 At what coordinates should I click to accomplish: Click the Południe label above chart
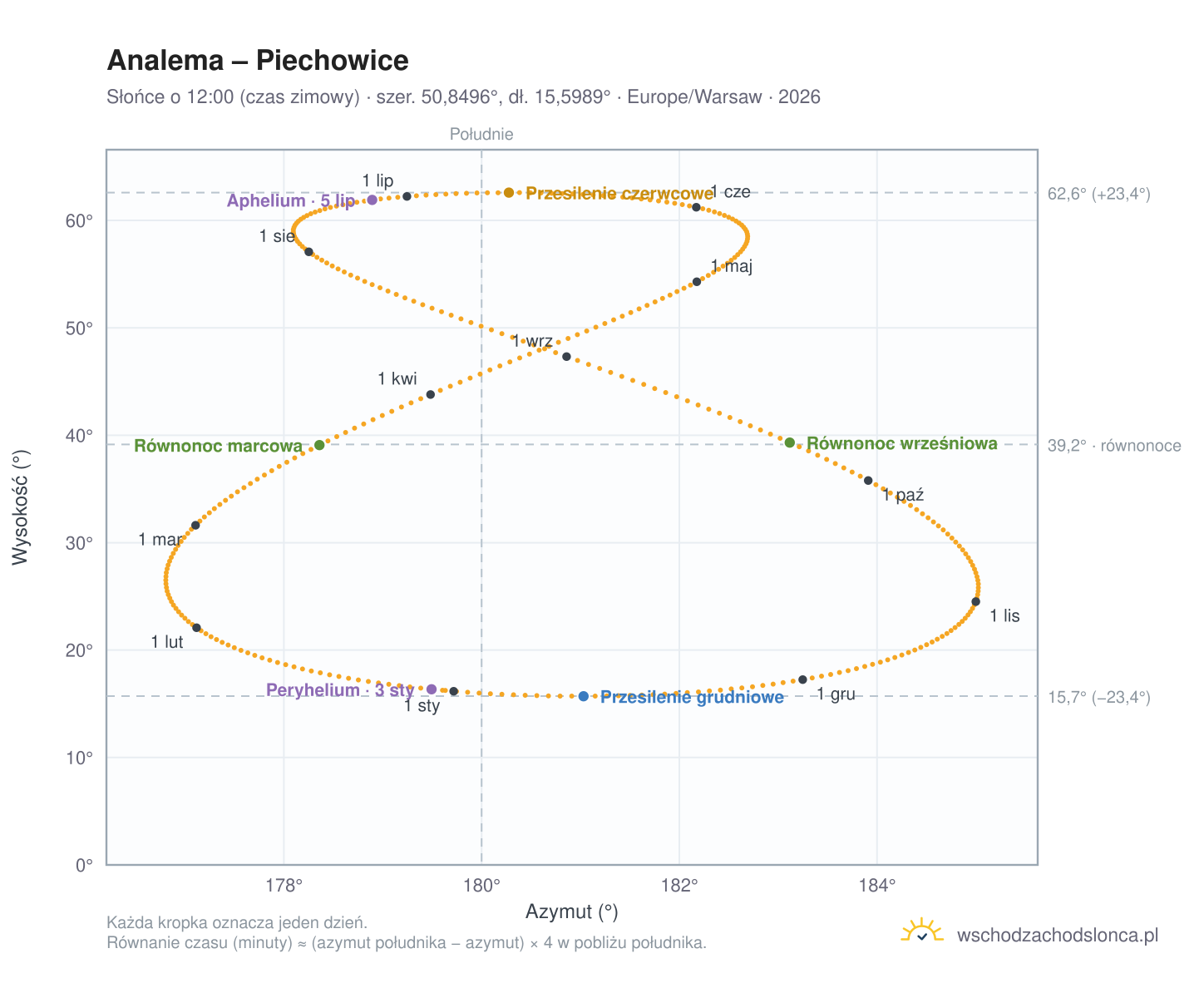[x=481, y=134]
